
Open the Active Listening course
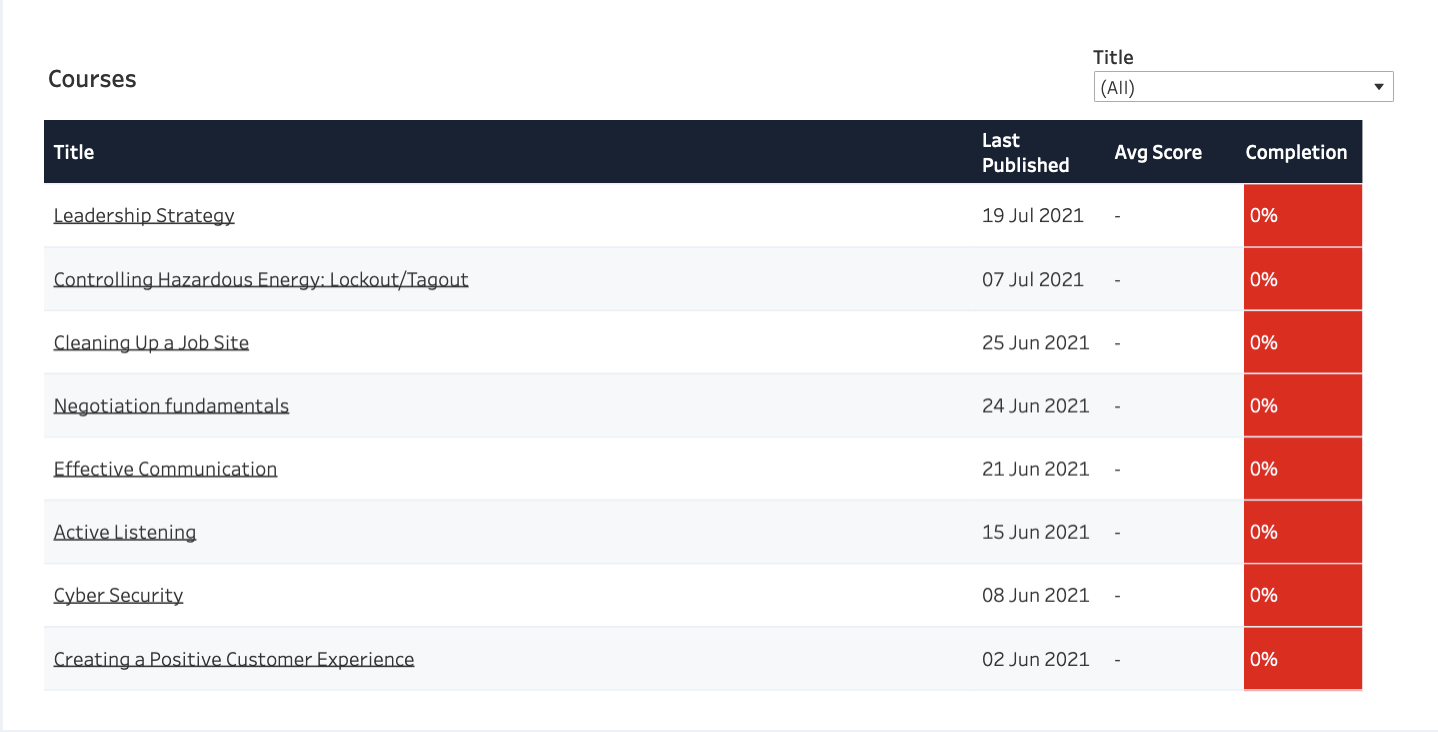click(125, 532)
